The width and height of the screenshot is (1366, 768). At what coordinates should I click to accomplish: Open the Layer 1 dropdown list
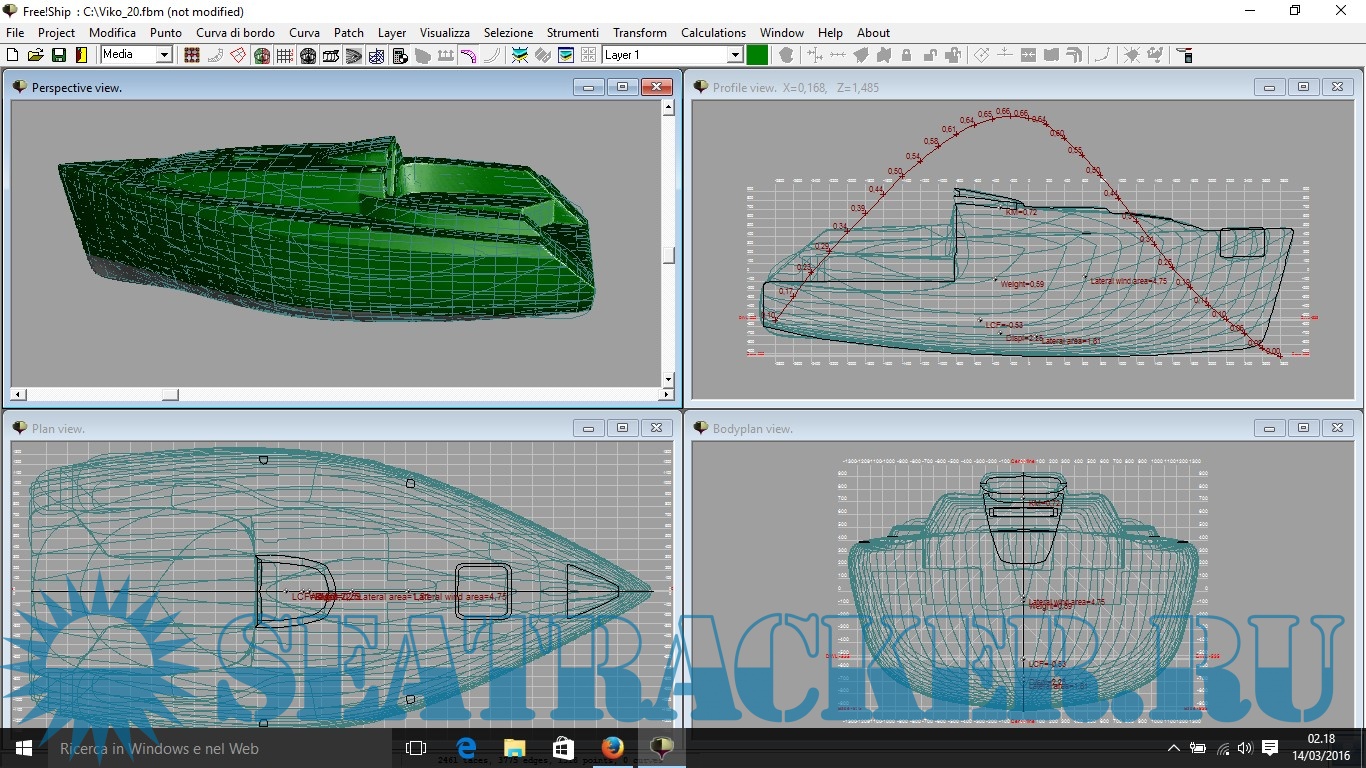(x=735, y=55)
